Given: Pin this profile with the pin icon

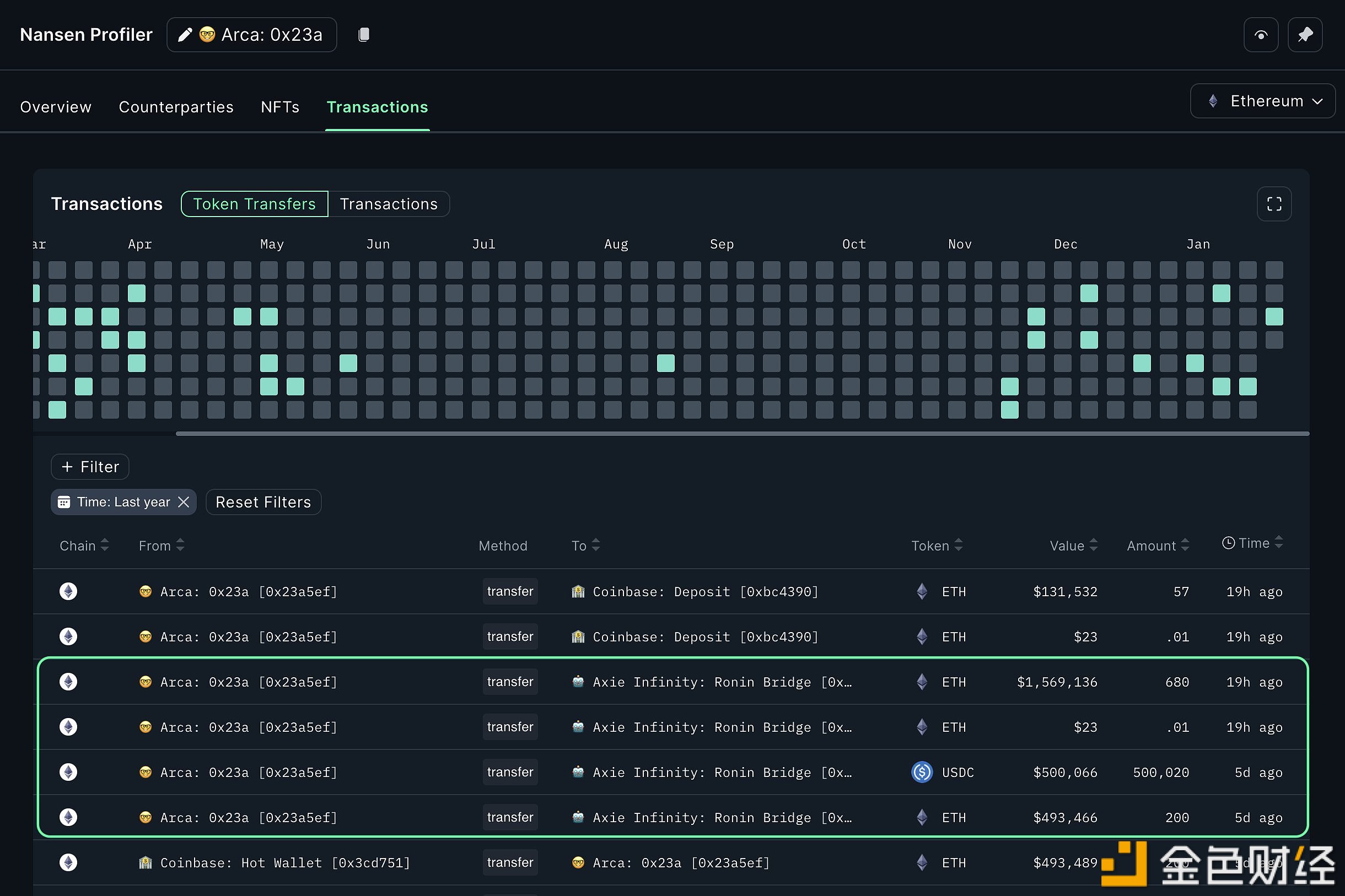Looking at the screenshot, I should [x=1305, y=35].
